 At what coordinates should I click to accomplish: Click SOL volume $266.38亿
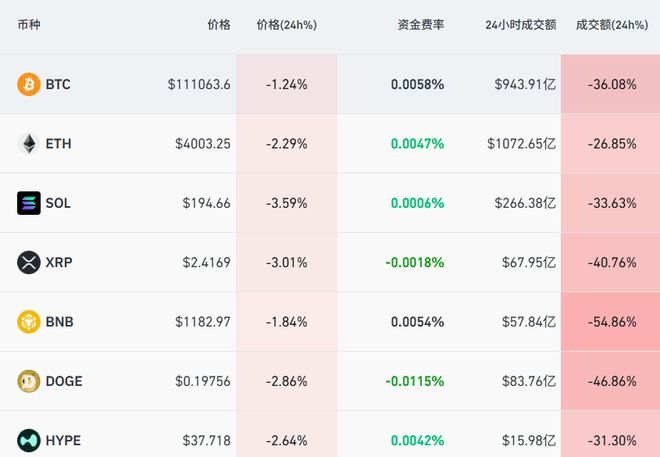pyautogui.click(x=525, y=203)
